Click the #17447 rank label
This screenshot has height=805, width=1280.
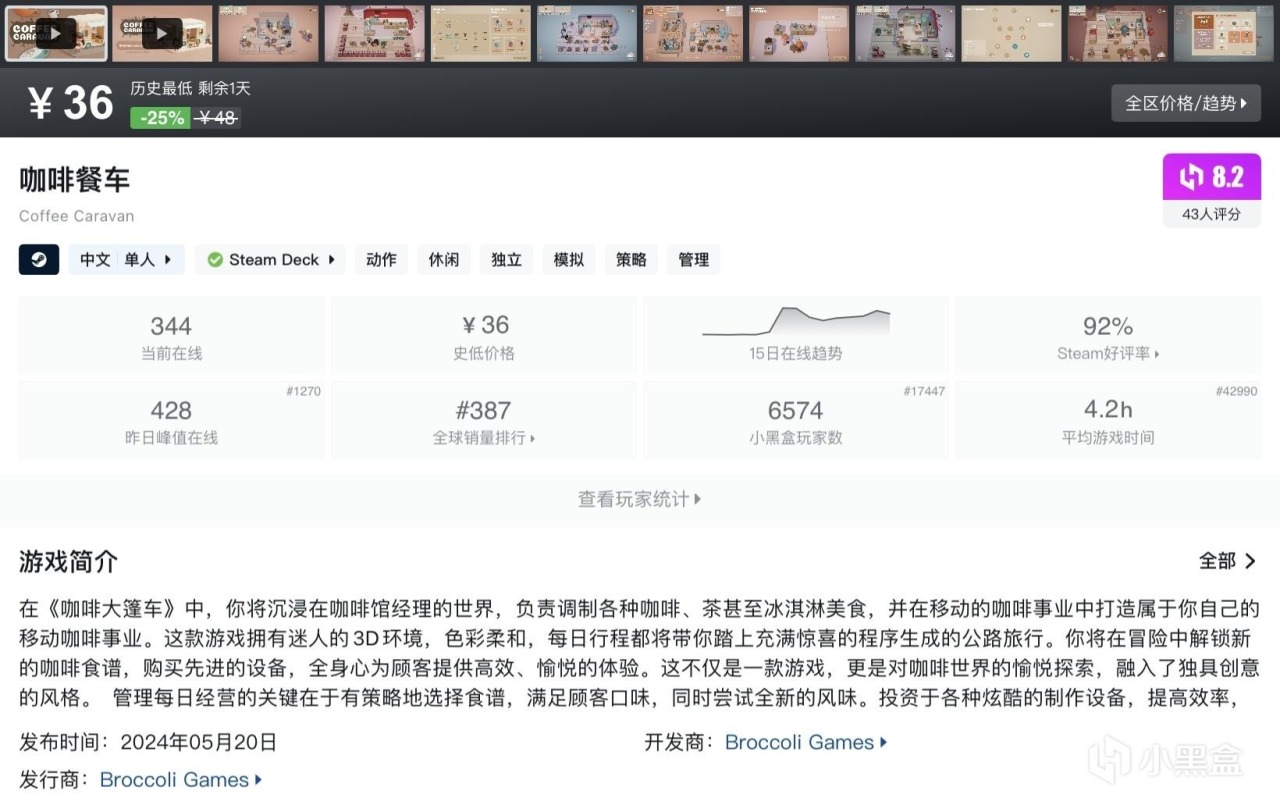point(924,391)
